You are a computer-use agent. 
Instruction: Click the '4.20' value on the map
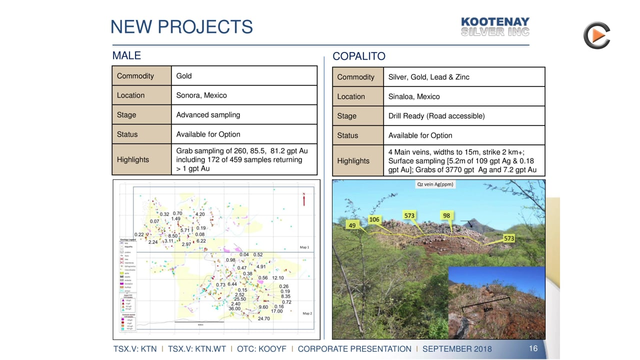click(x=200, y=214)
